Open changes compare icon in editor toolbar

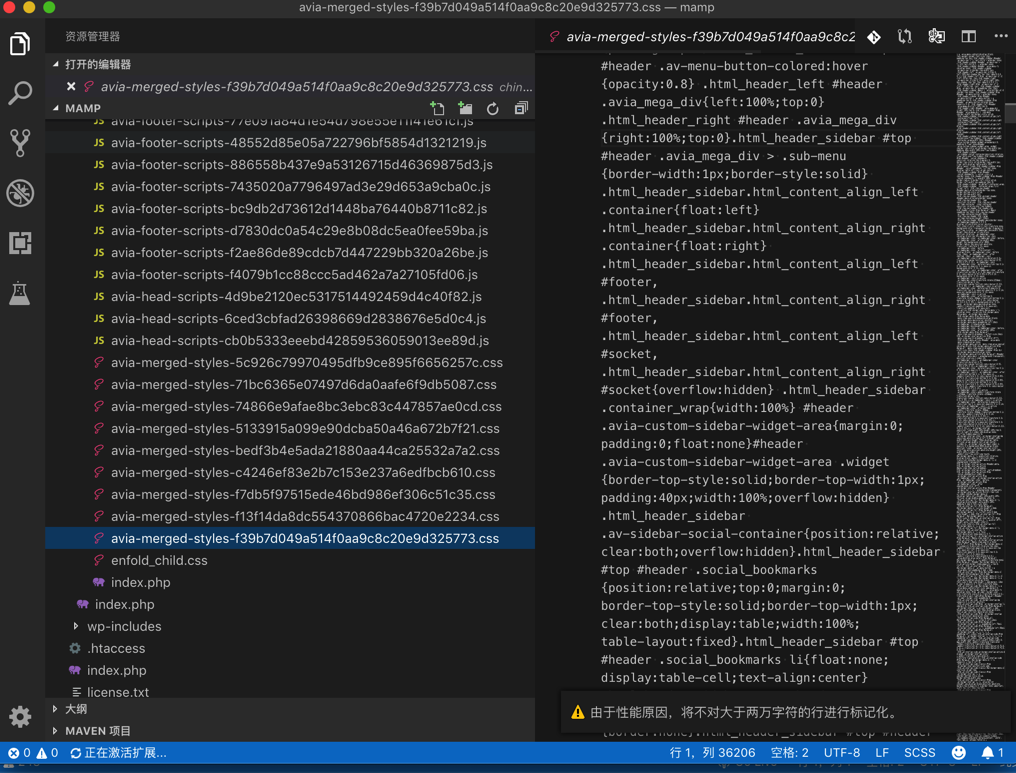[905, 37]
